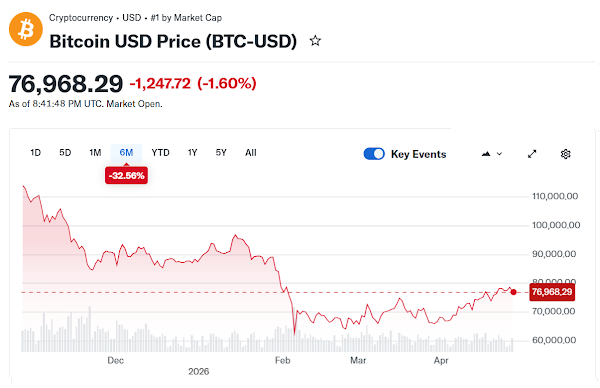Add BTC-USD to watchlist with star icon
Image resolution: width=600 pixels, height=388 pixels.
[315, 41]
